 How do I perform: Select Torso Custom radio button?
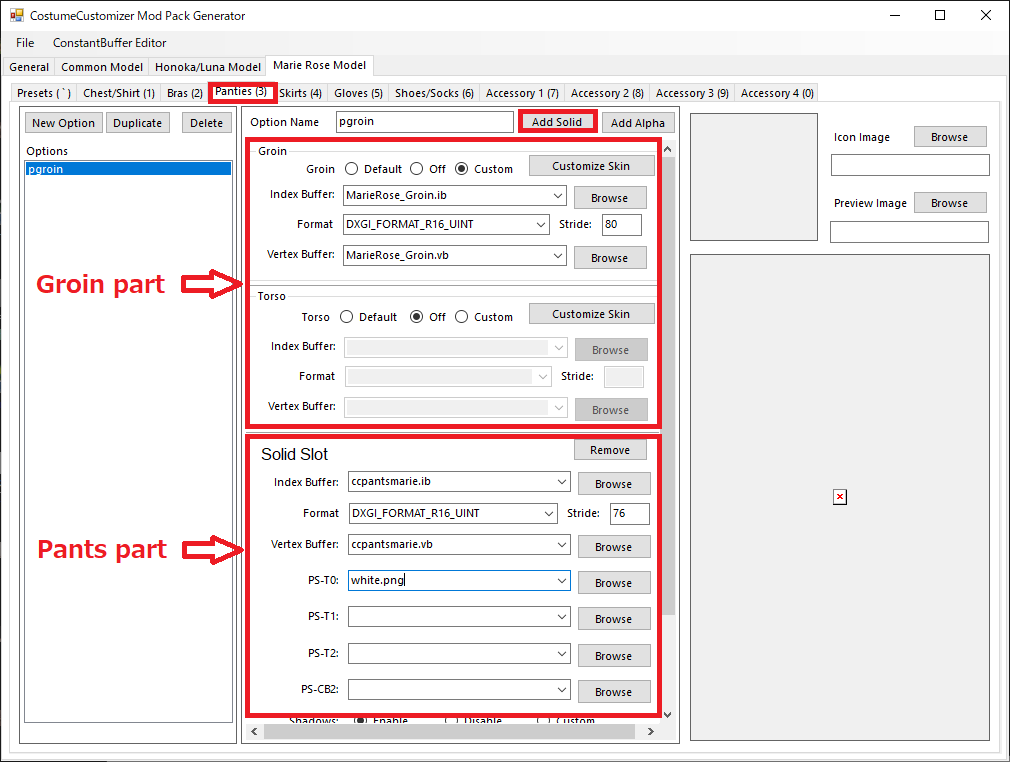[461, 317]
